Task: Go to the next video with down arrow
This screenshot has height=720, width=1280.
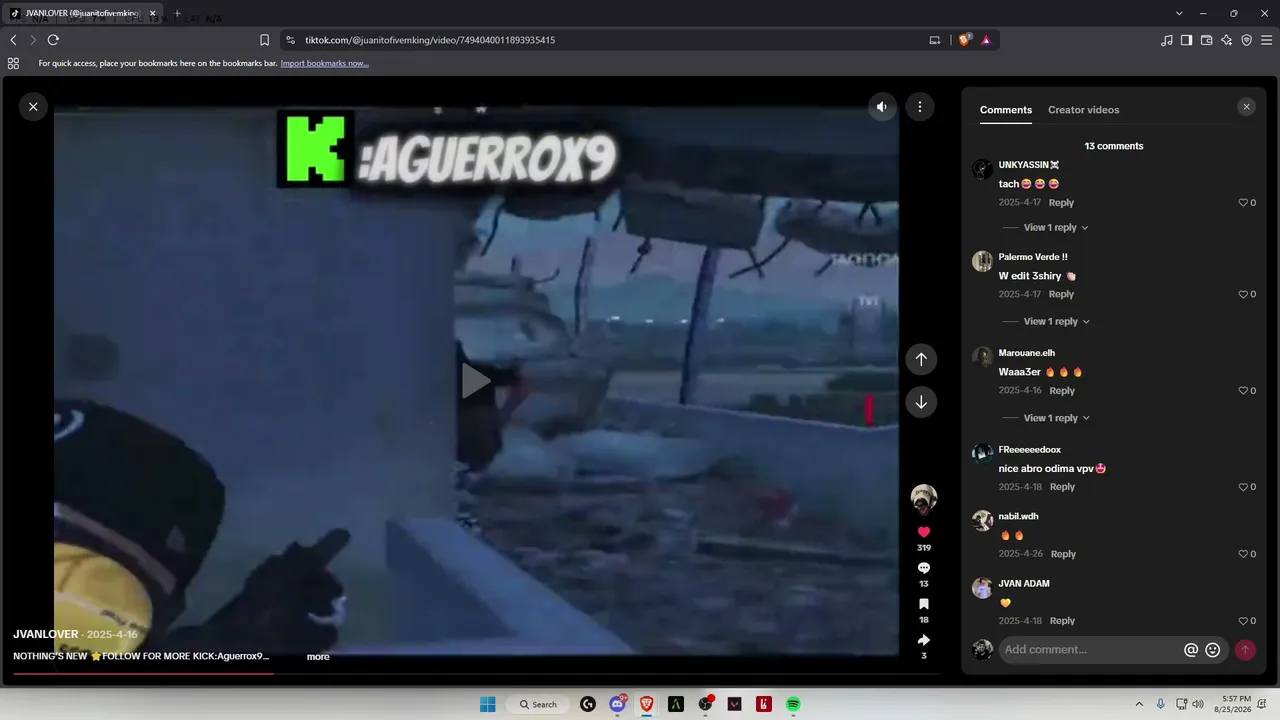Action: 921,402
